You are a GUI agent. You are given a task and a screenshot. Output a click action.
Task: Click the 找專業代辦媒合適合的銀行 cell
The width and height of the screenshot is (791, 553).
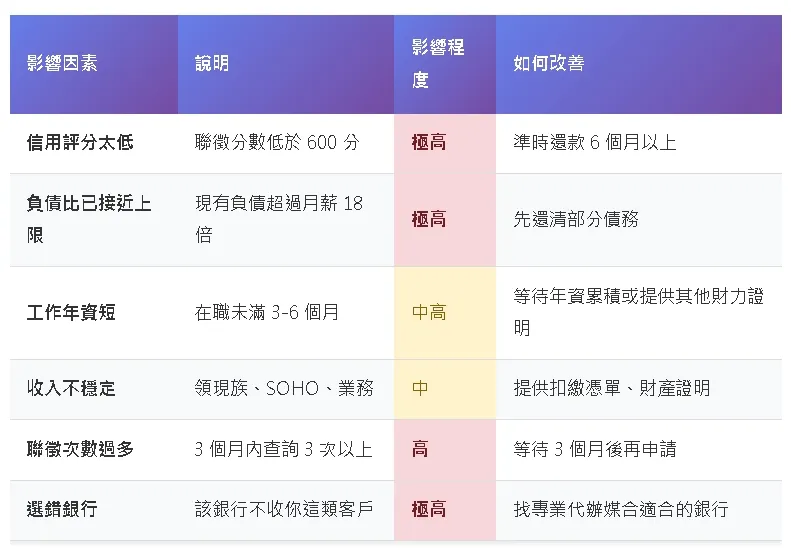coord(620,510)
